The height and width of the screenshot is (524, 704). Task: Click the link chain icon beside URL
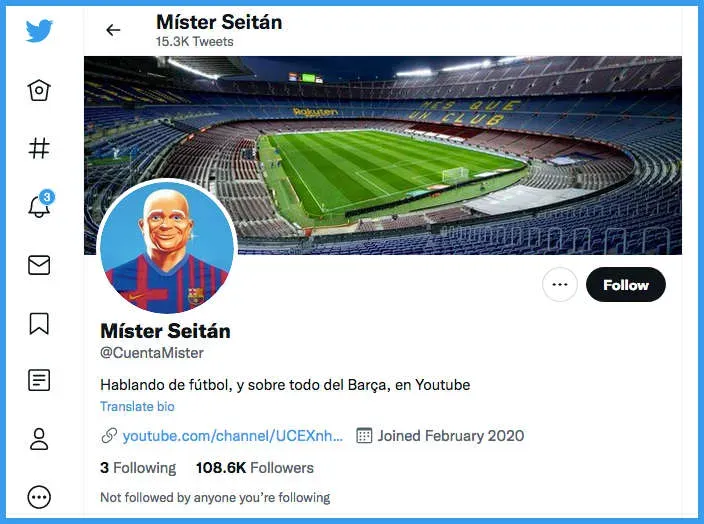pyautogui.click(x=109, y=436)
